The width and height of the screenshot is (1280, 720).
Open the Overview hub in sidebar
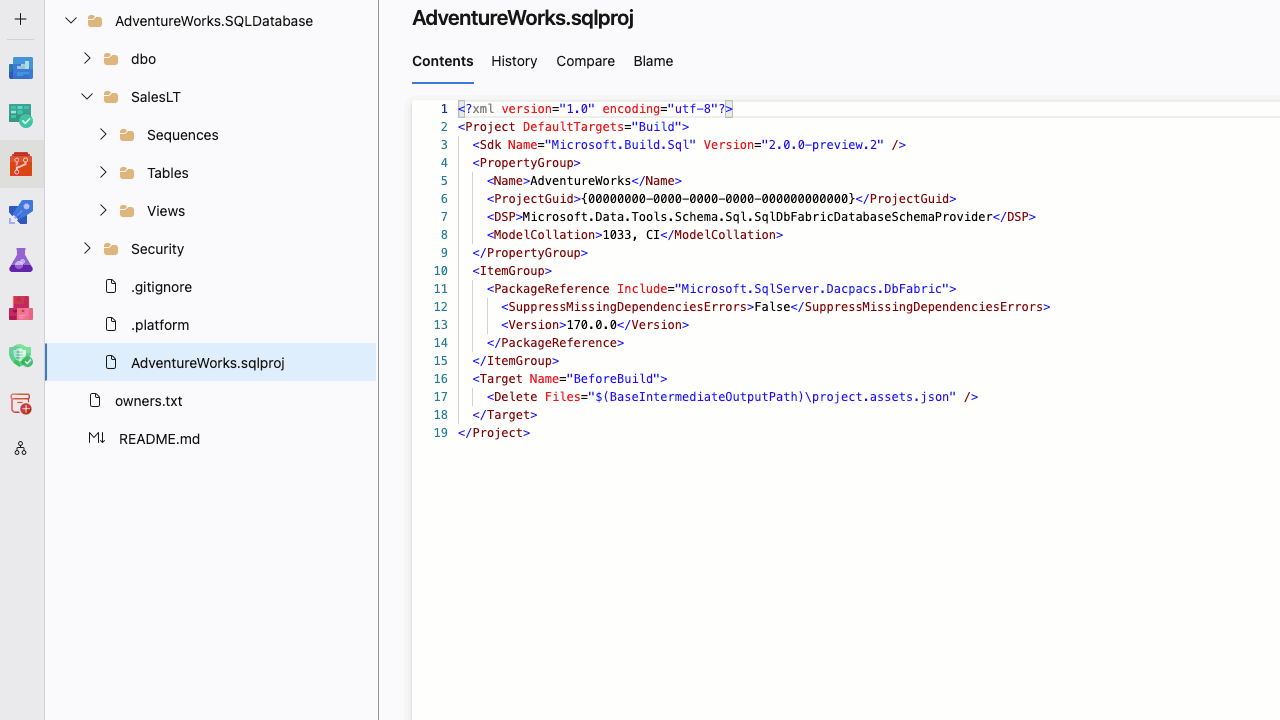21,68
